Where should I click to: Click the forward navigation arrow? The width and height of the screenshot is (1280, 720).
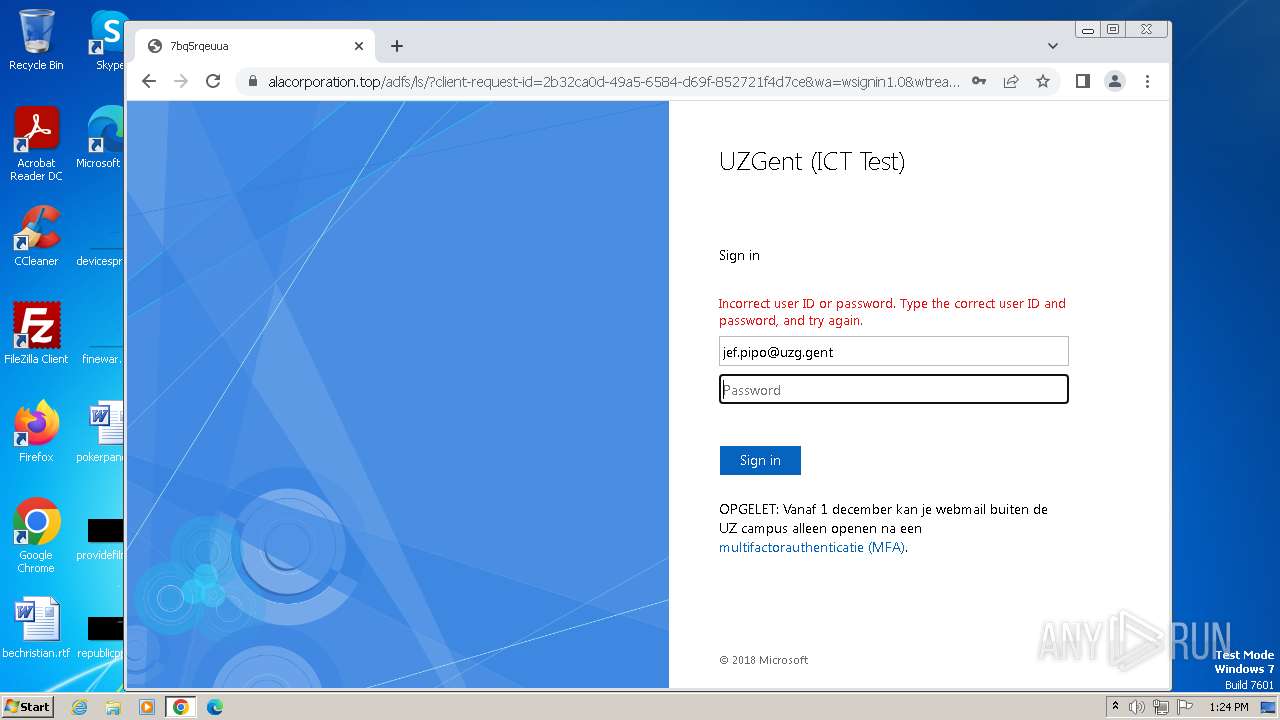(x=181, y=81)
